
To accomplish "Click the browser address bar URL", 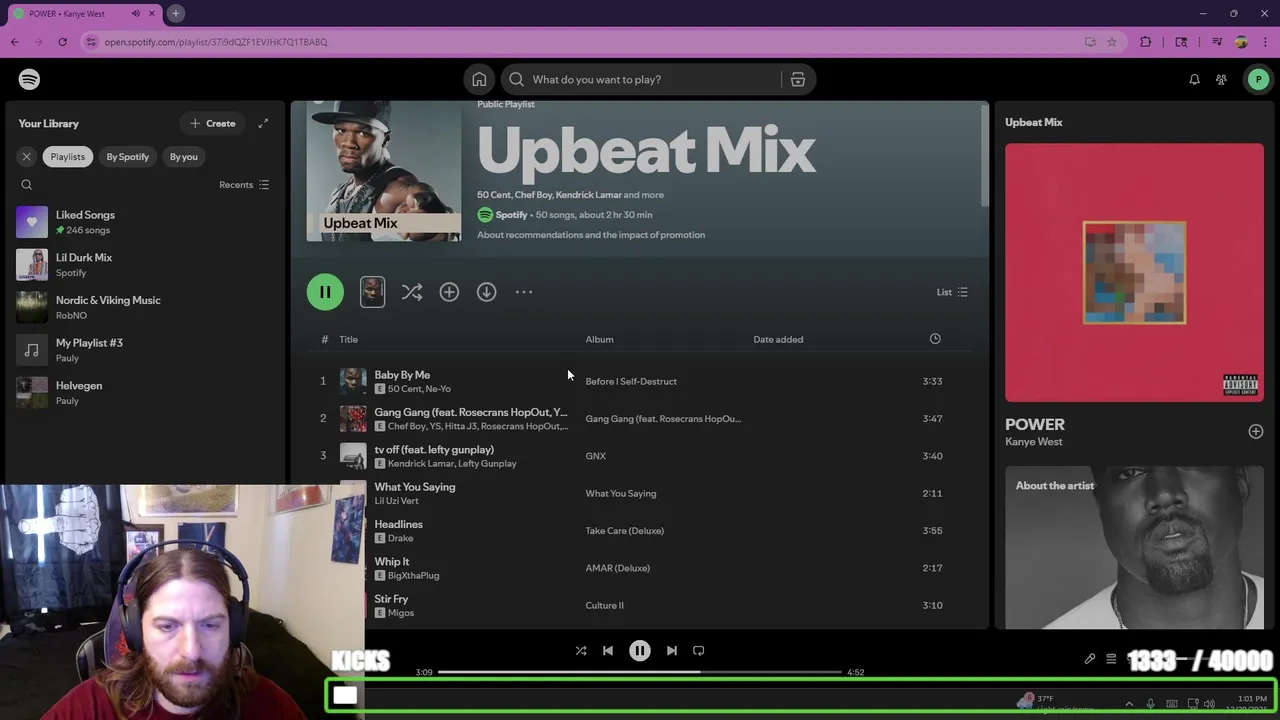I will 216,42.
